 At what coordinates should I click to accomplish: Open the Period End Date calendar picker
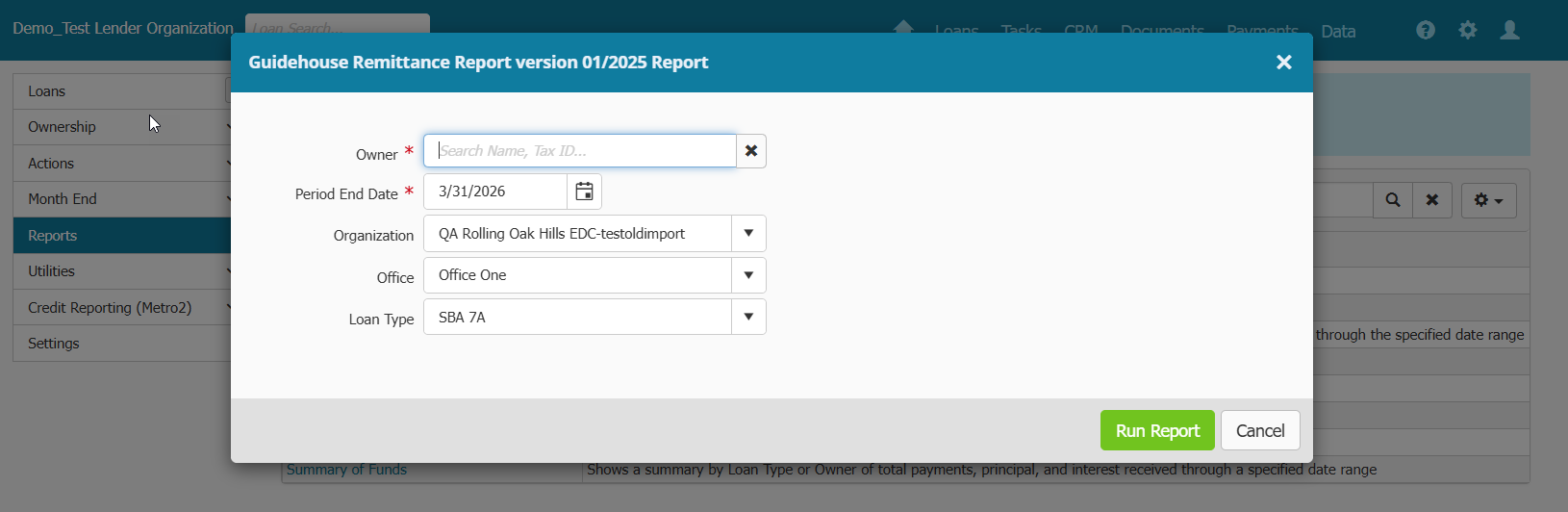[x=584, y=192]
